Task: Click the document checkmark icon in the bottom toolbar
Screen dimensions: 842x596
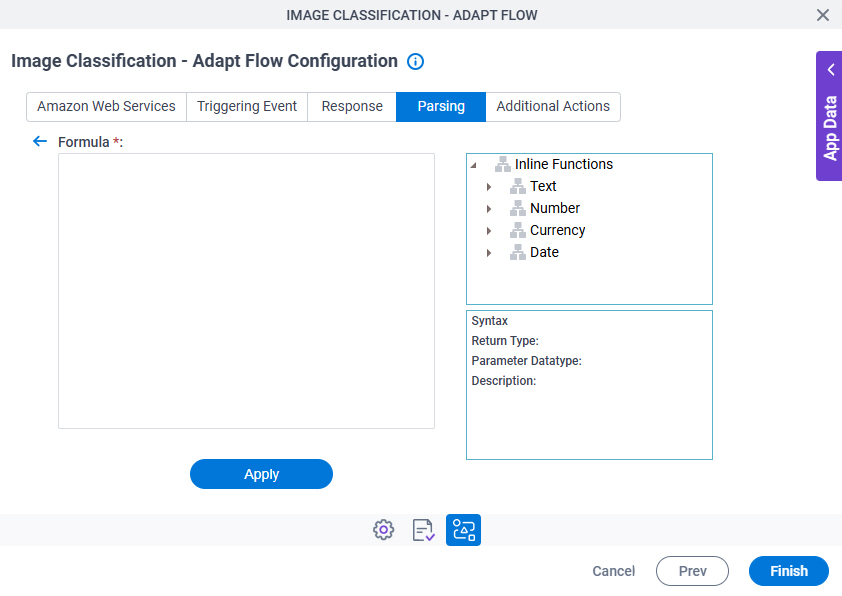Action: pos(423,530)
